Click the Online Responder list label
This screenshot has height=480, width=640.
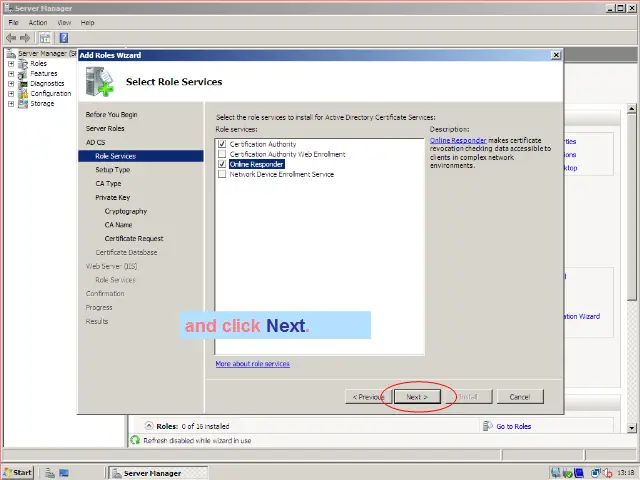(x=256, y=164)
